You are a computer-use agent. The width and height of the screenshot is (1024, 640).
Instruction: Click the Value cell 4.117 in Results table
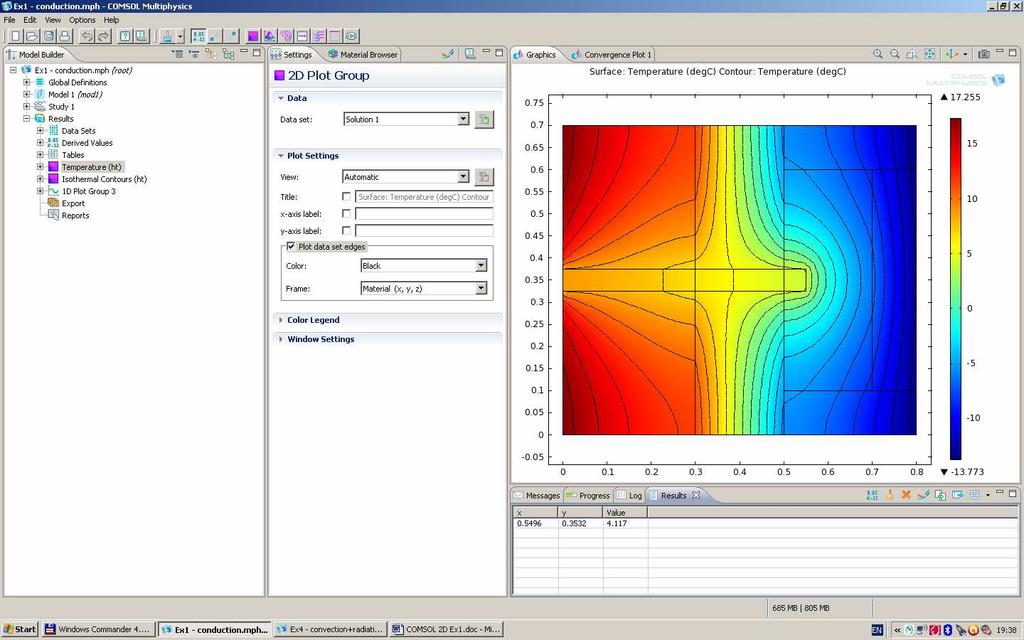click(x=625, y=524)
